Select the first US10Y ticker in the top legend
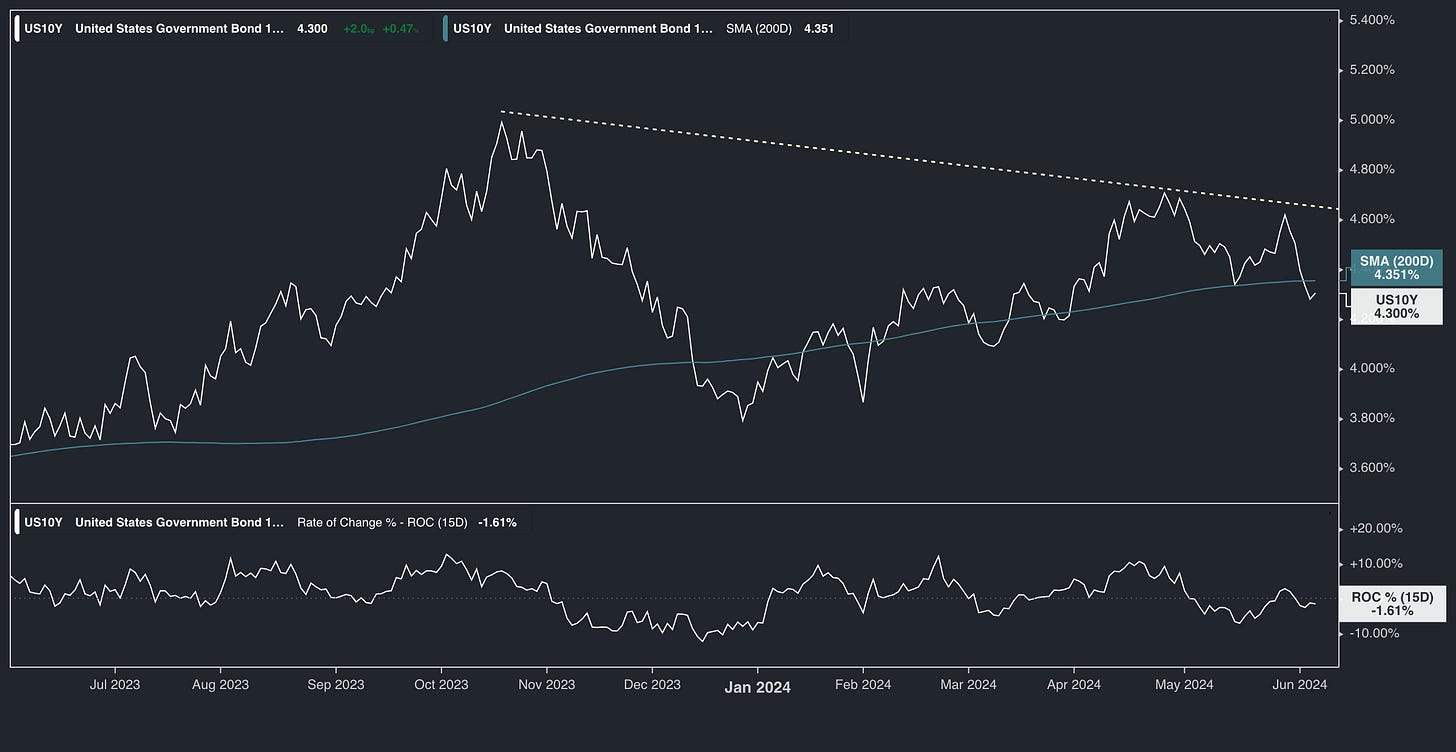This screenshot has height=752, width=1456. [43, 29]
